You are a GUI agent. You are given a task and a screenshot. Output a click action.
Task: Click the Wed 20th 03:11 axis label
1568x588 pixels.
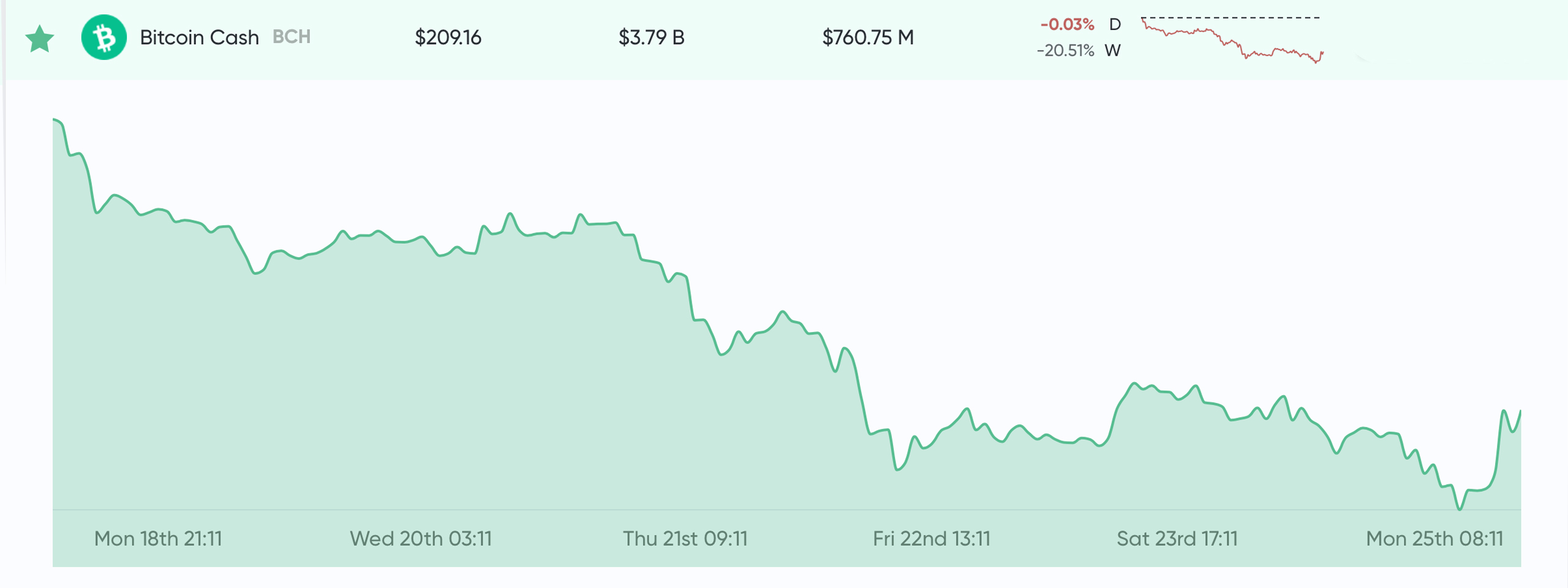421,538
